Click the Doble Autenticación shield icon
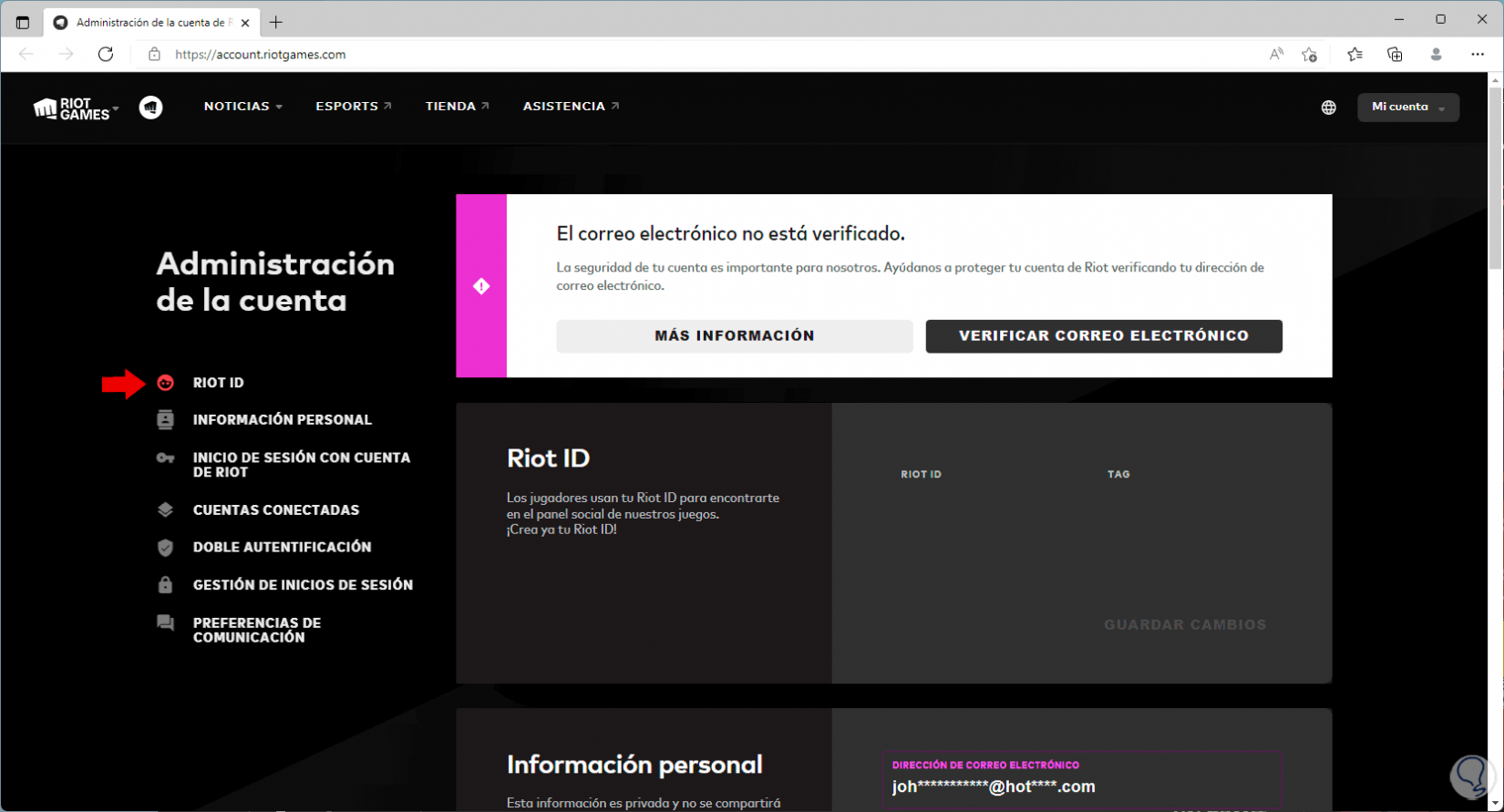The image size is (1504, 812). (165, 547)
